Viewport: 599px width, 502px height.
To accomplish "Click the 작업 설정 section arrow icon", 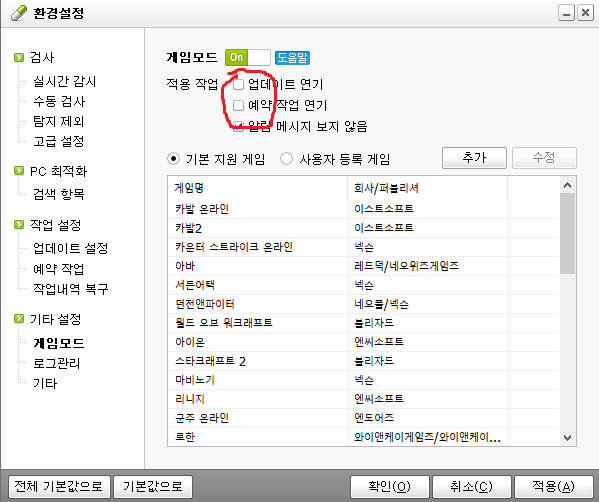I will [19, 225].
